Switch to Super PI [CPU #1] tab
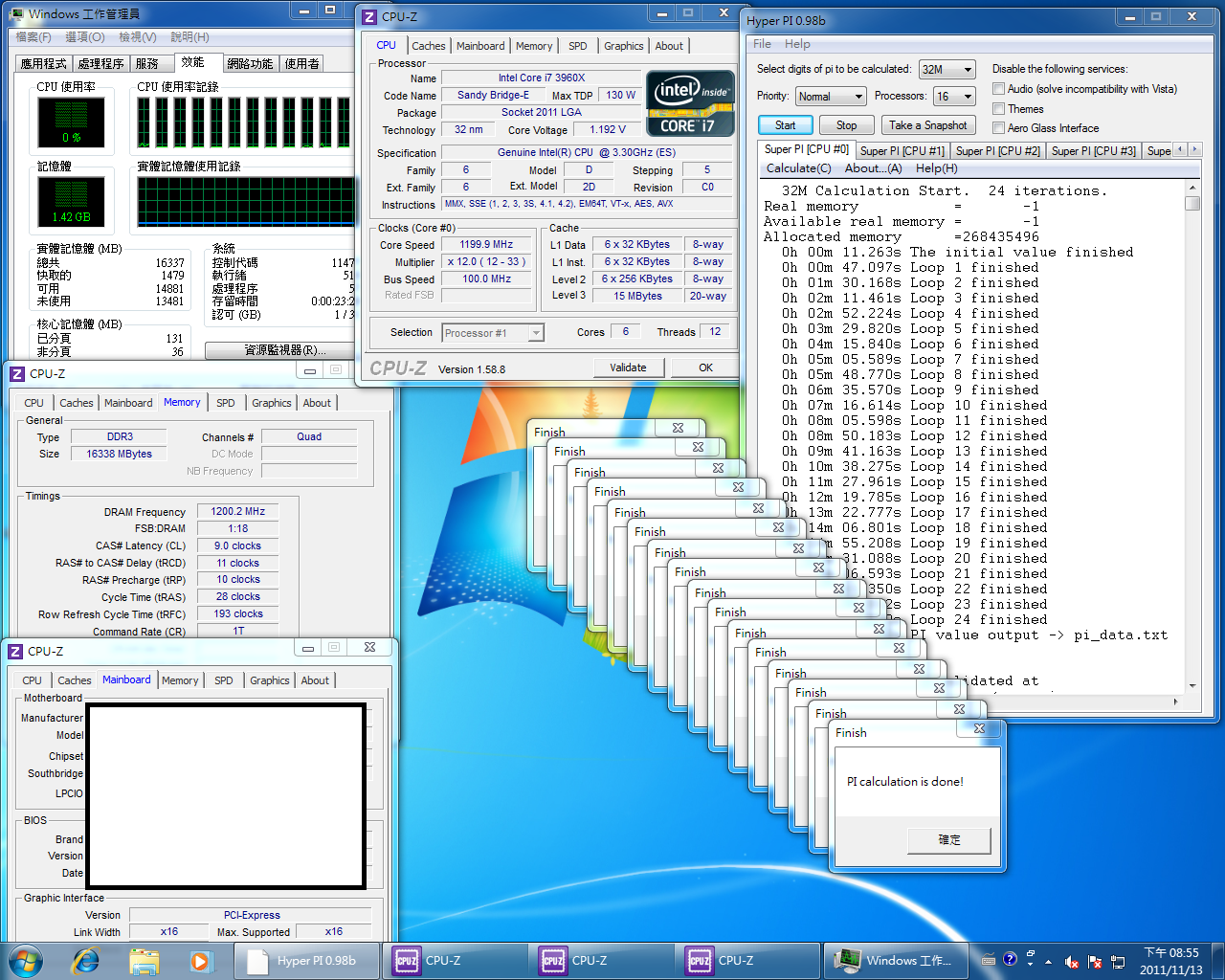Image resolution: width=1225 pixels, height=980 pixels. point(902,150)
